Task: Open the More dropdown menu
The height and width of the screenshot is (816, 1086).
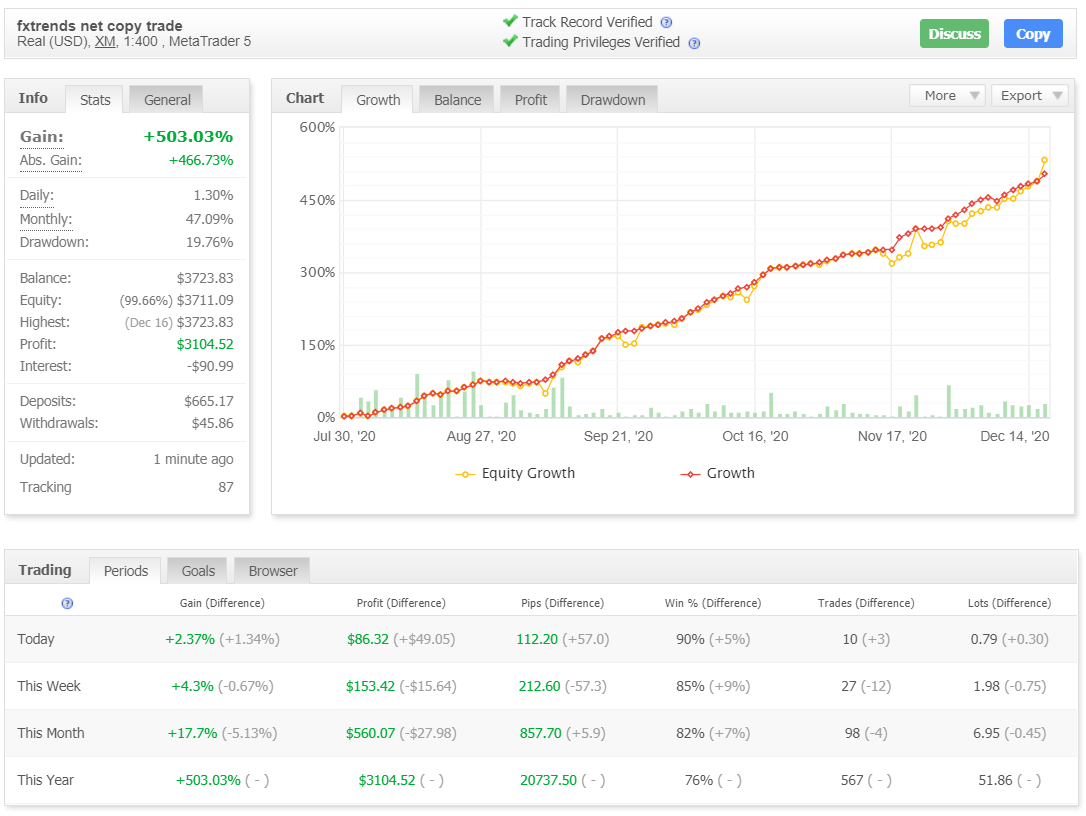Action: [x=949, y=96]
